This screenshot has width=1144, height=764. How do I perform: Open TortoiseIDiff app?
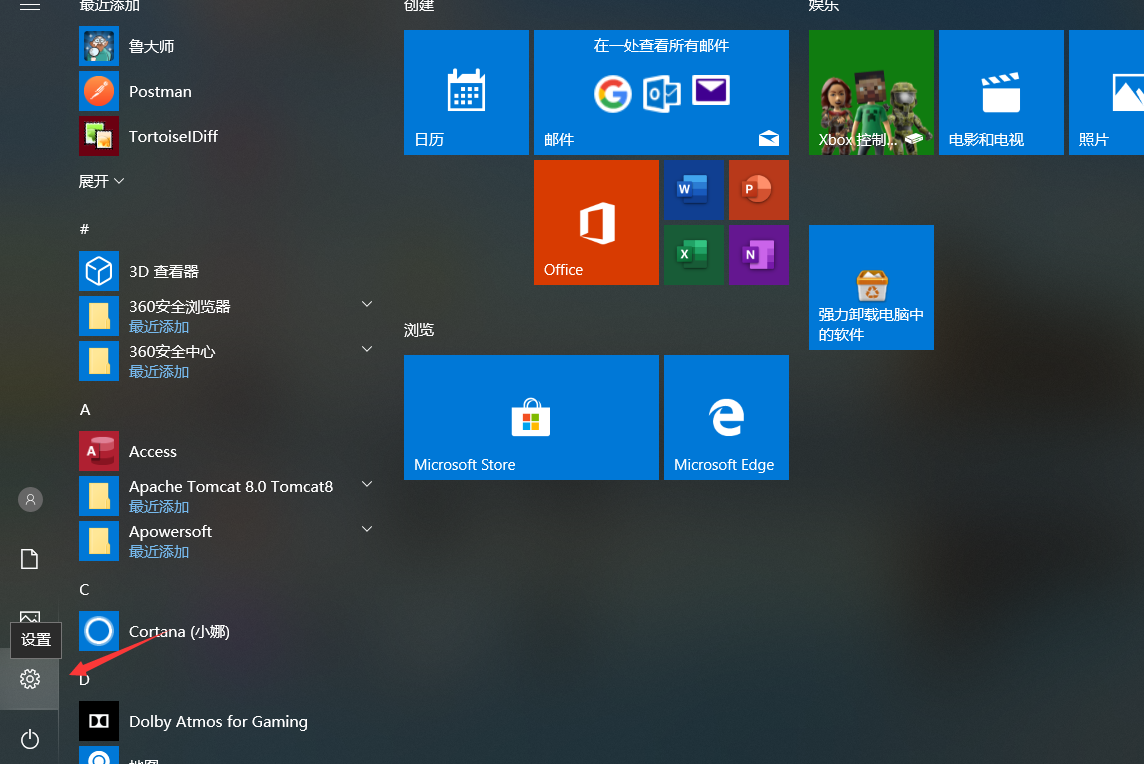[173, 136]
